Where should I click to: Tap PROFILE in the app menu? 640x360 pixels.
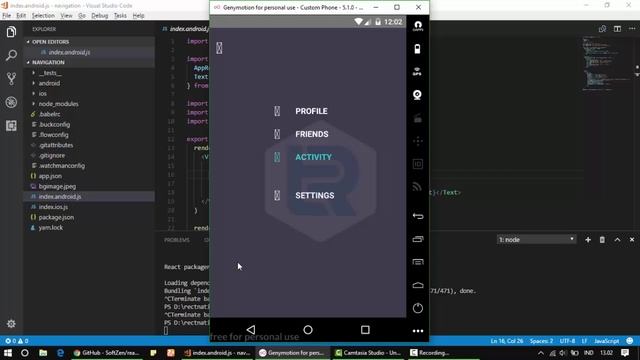[x=311, y=111]
